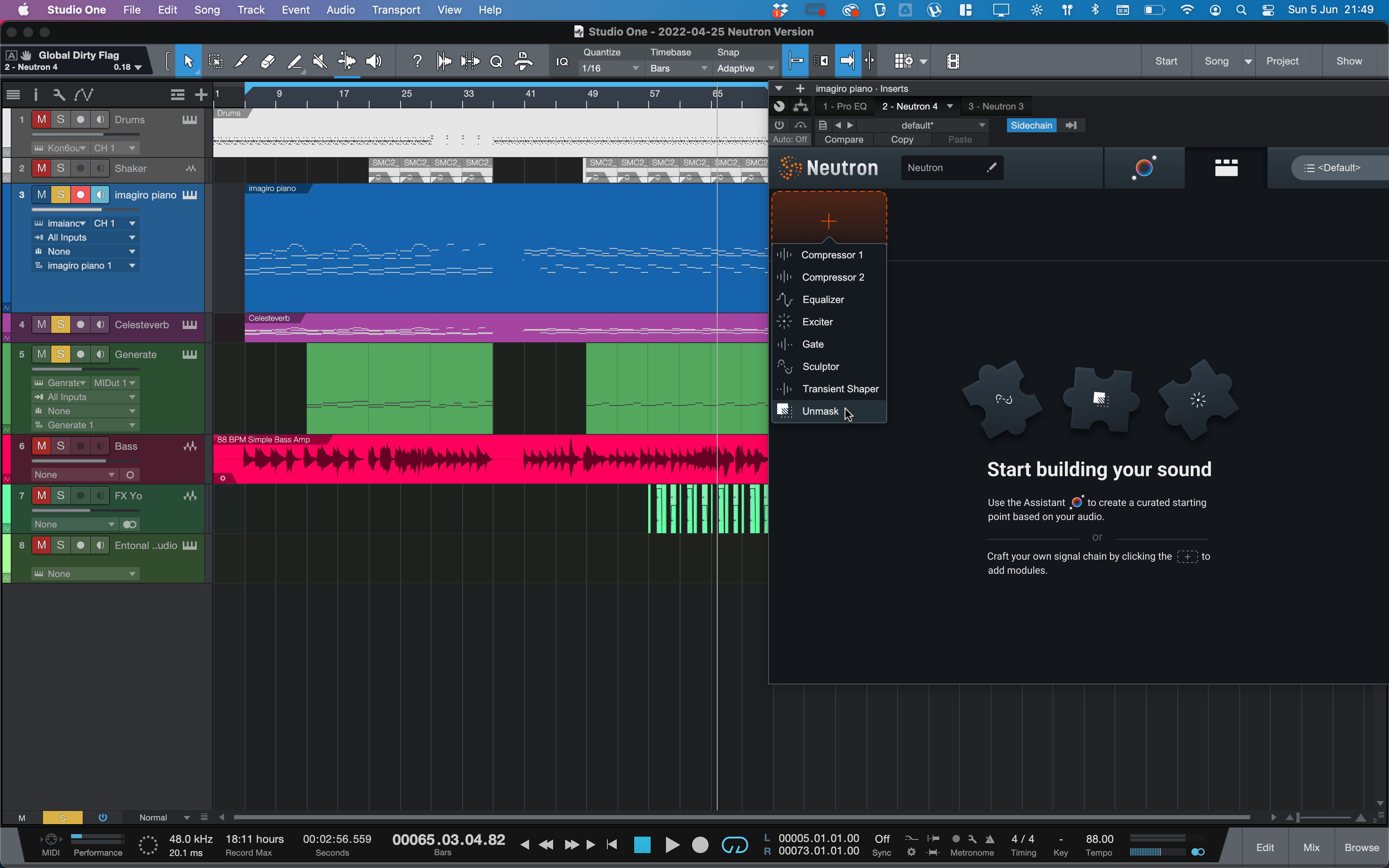The width and height of the screenshot is (1389, 868).
Task: Select the Arrow tool in toolbar
Action: (188, 61)
